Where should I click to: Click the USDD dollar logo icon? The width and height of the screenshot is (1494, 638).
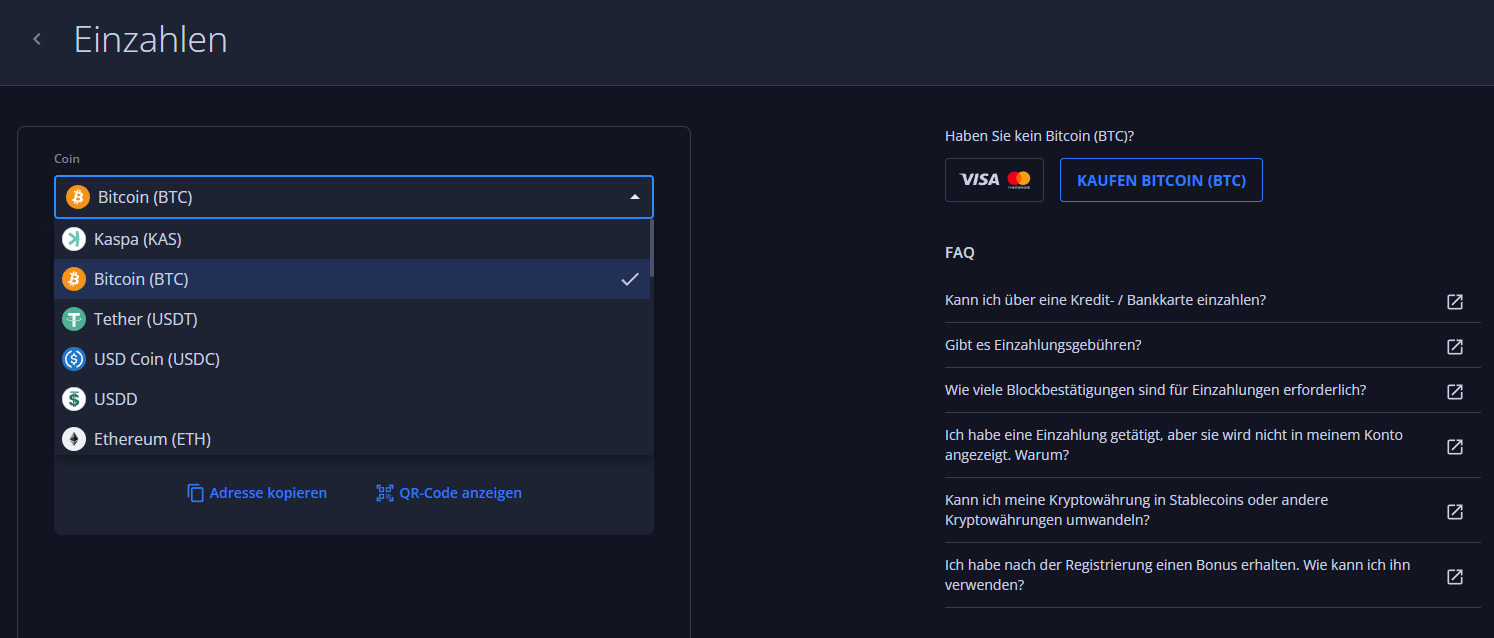pos(74,399)
